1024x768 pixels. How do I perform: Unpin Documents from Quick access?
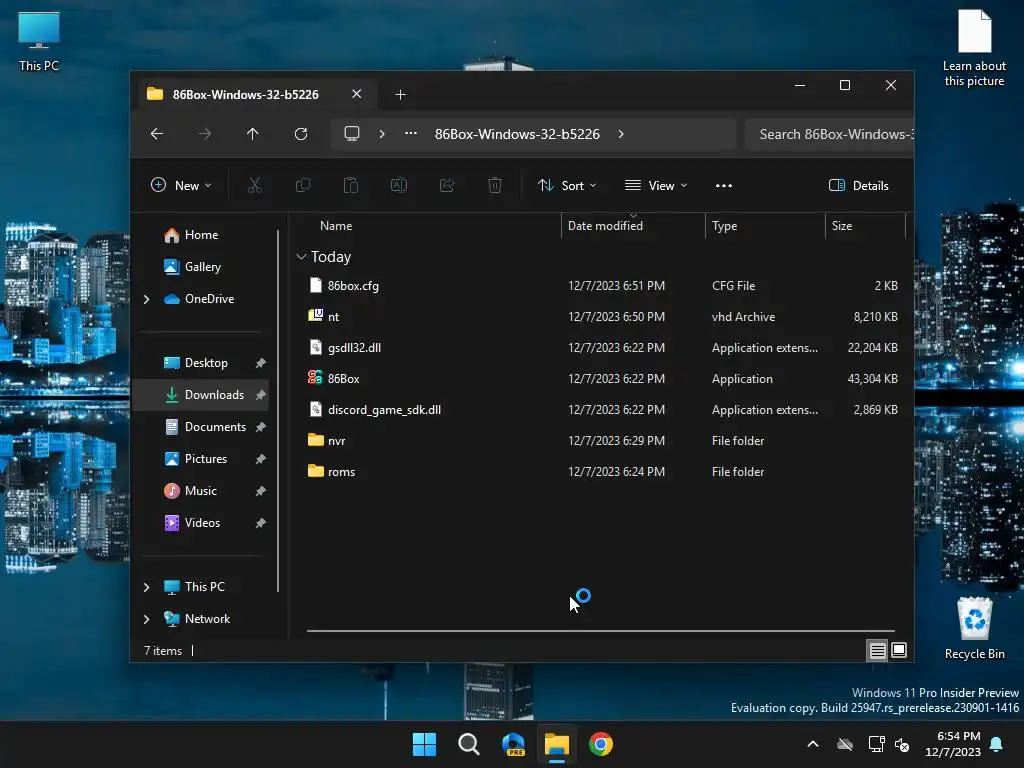(261, 426)
